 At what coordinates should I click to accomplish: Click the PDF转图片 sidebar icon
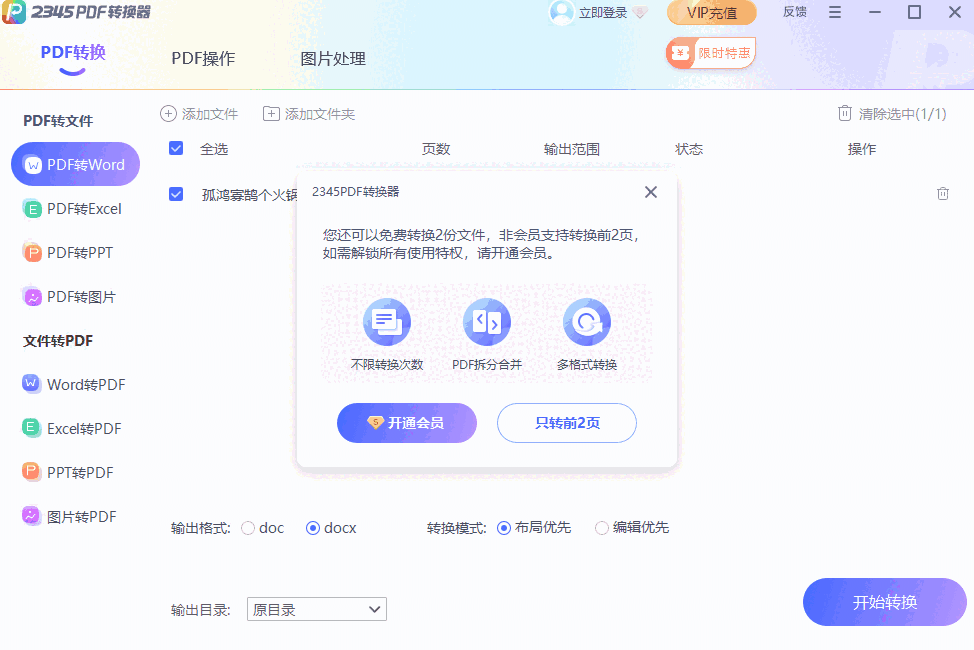pos(32,296)
